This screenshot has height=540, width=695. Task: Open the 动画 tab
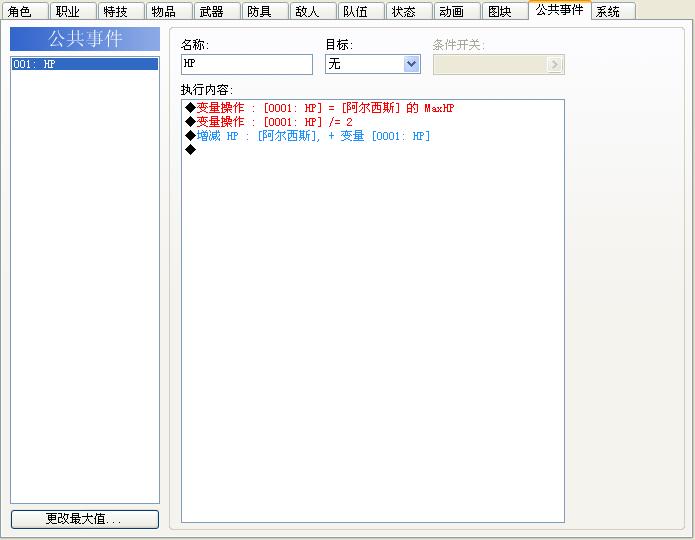[x=457, y=11]
